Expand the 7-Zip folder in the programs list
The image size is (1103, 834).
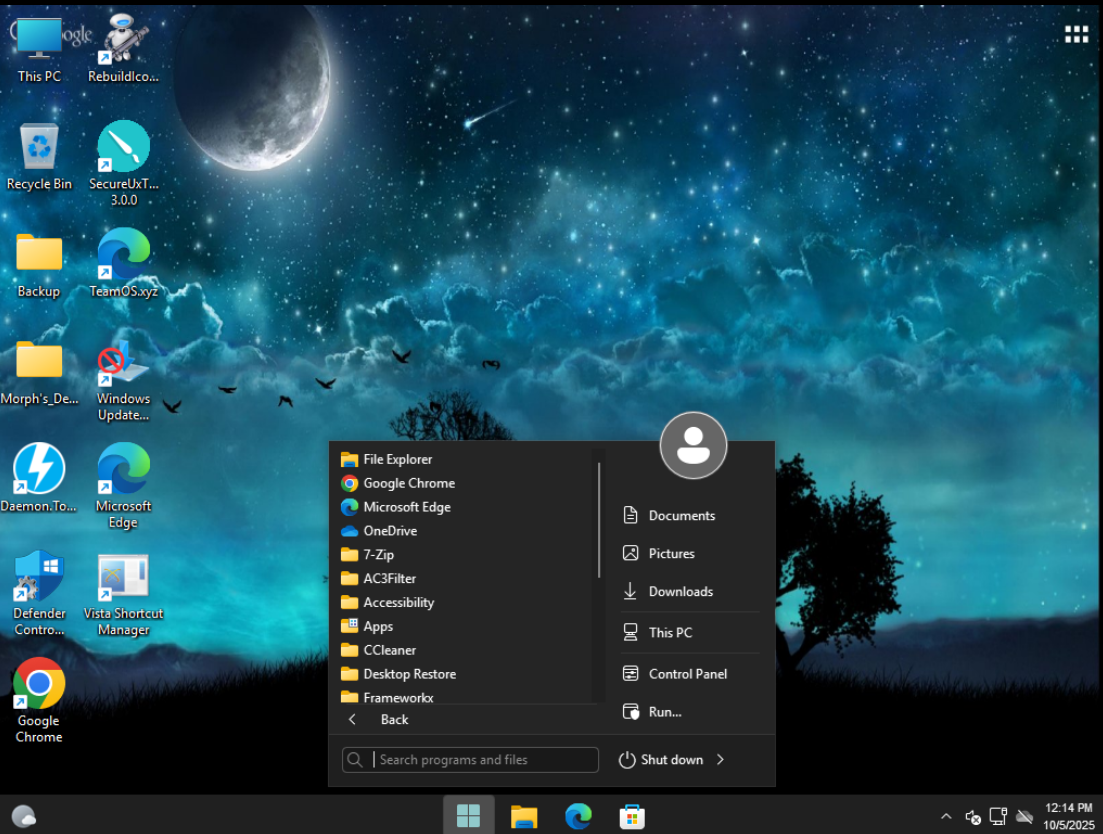(377, 555)
